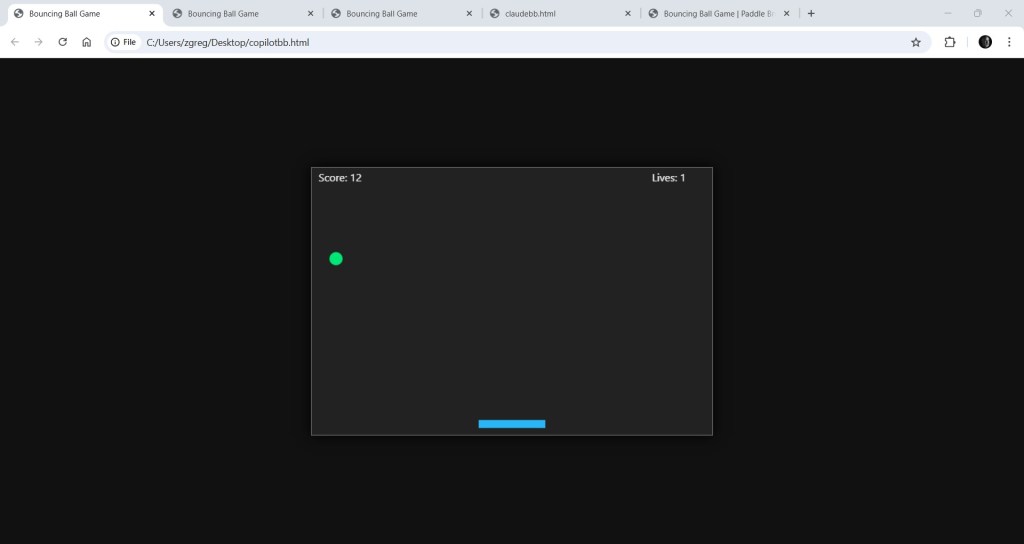Close the Bouncing Ball Game | Paddle tab
The image size is (1024, 544).
coord(787,14)
